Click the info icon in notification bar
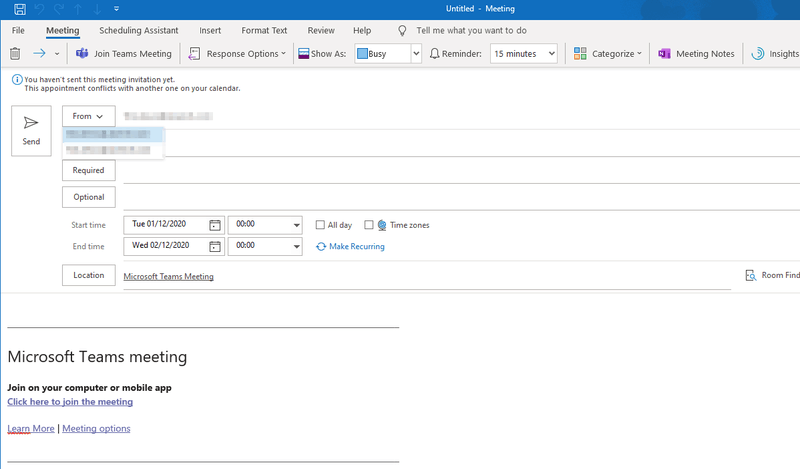The width and height of the screenshot is (800, 469). tap(17, 80)
